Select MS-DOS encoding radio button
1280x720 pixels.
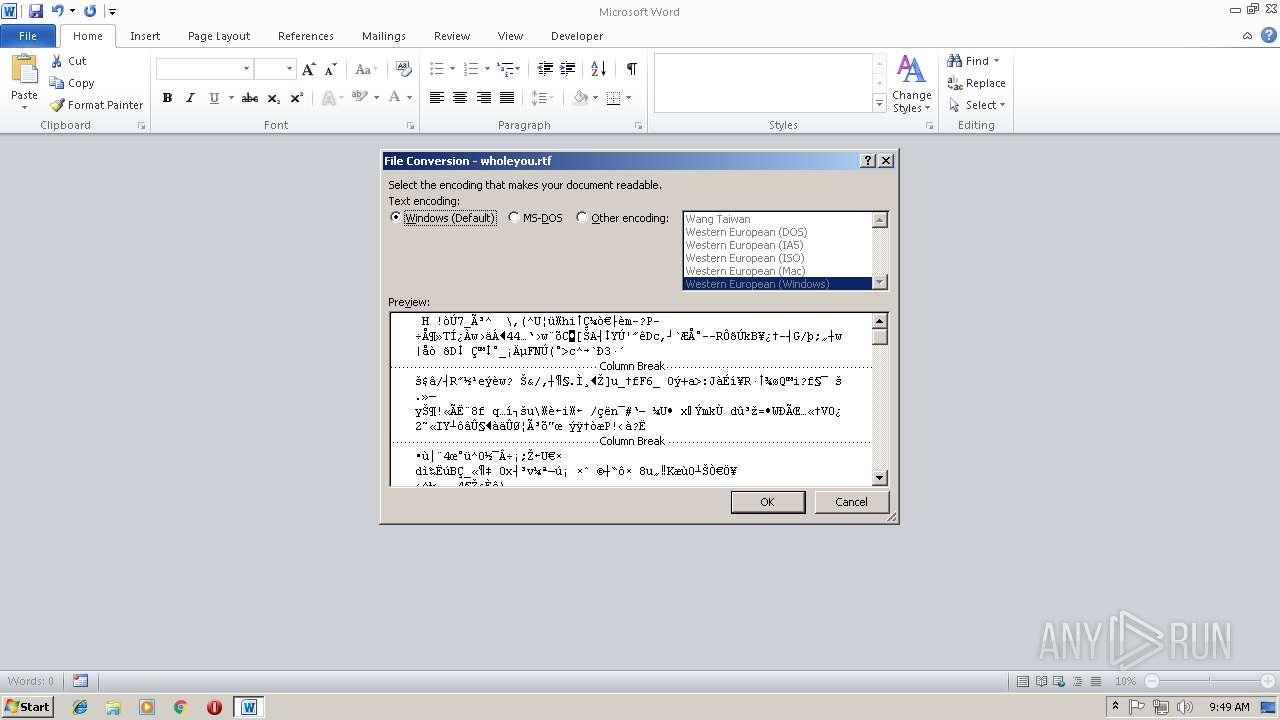point(514,218)
